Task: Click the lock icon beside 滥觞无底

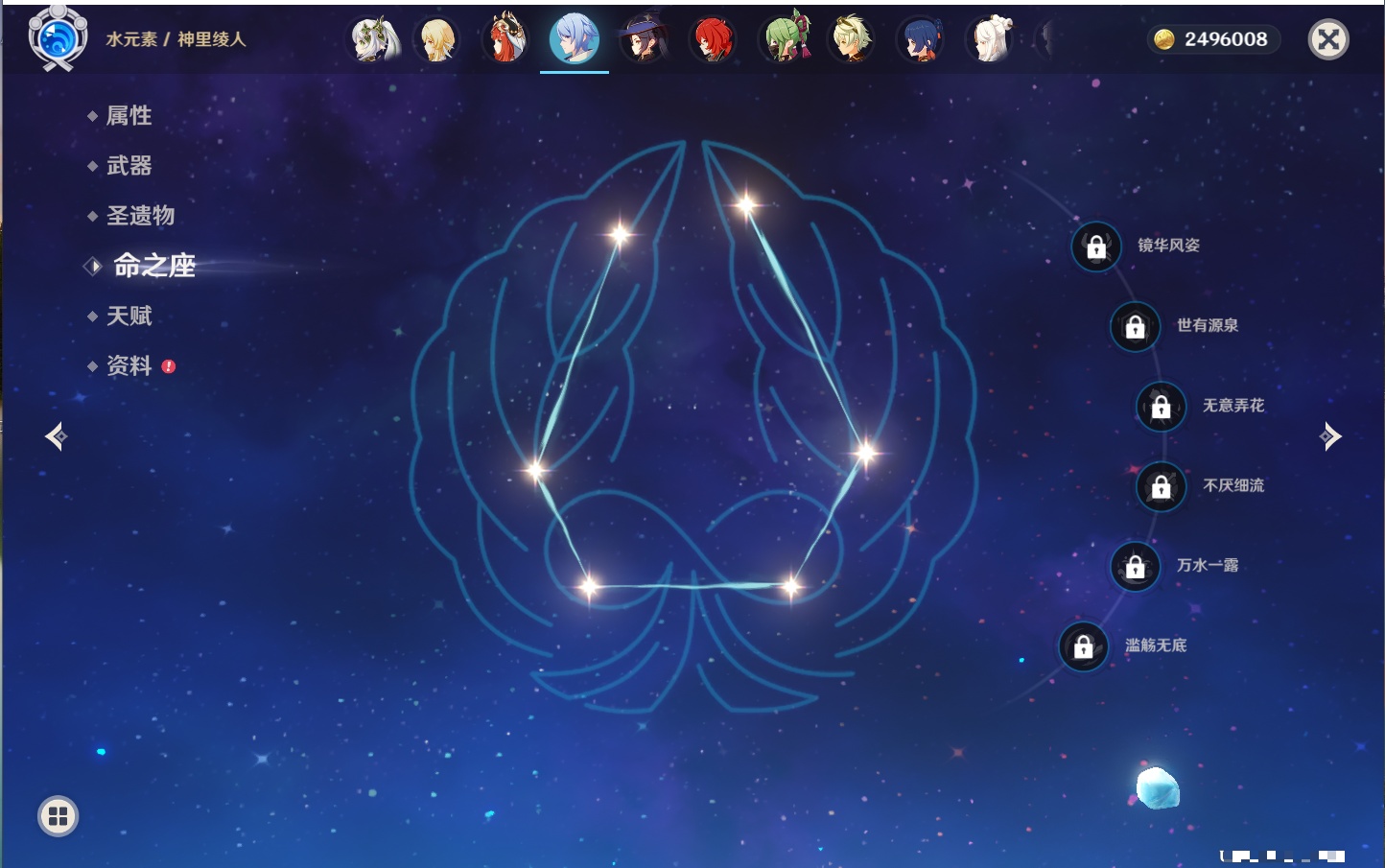Action: pos(1084,646)
